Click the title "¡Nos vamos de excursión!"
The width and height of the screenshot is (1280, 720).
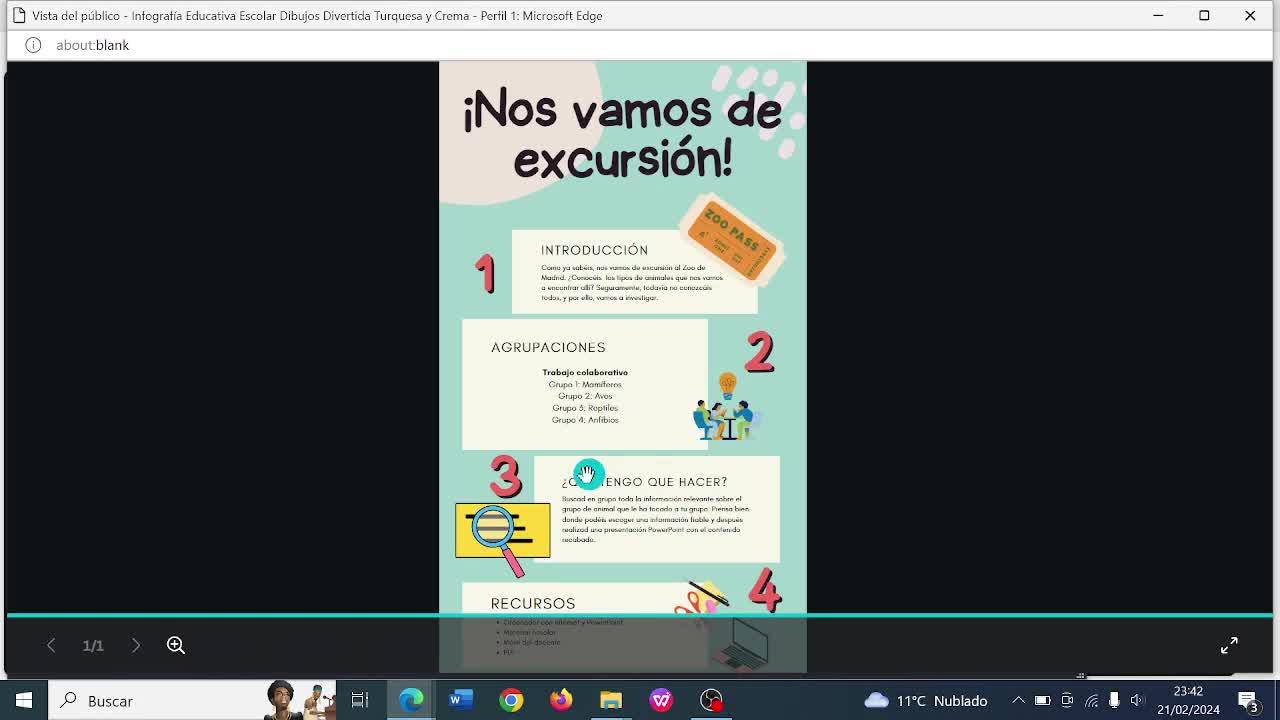point(622,134)
